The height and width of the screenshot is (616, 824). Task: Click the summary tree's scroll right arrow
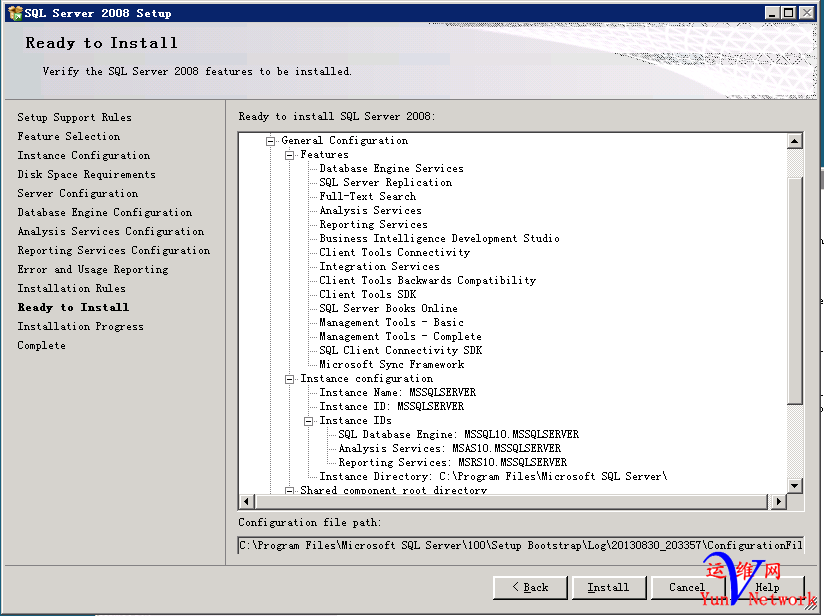pos(778,501)
